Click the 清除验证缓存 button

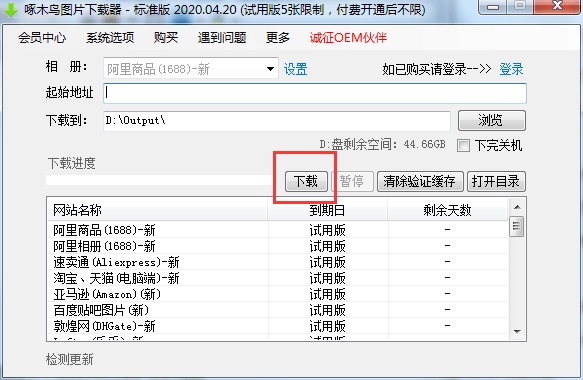pyautogui.click(x=420, y=181)
